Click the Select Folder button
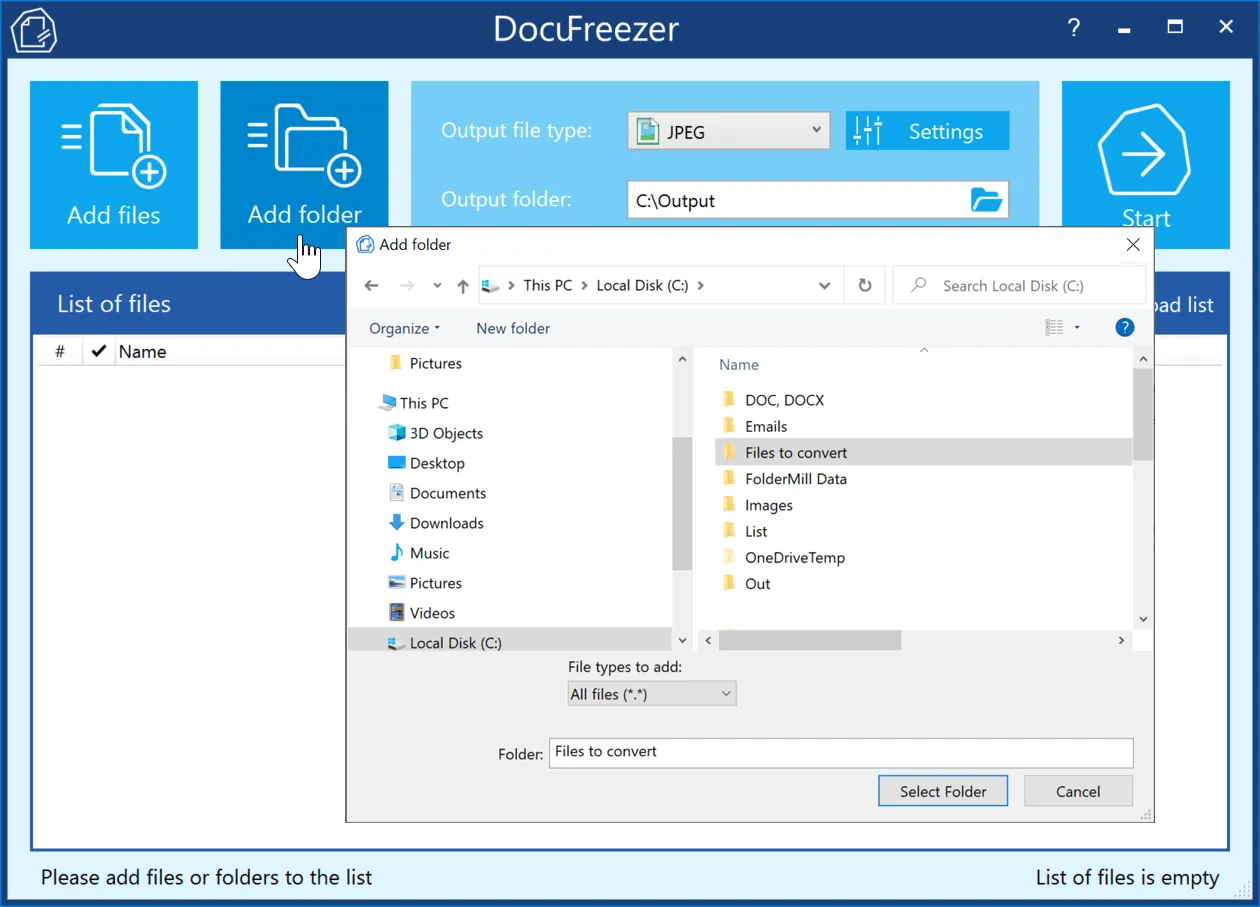The image size is (1260, 907). point(942,791)
